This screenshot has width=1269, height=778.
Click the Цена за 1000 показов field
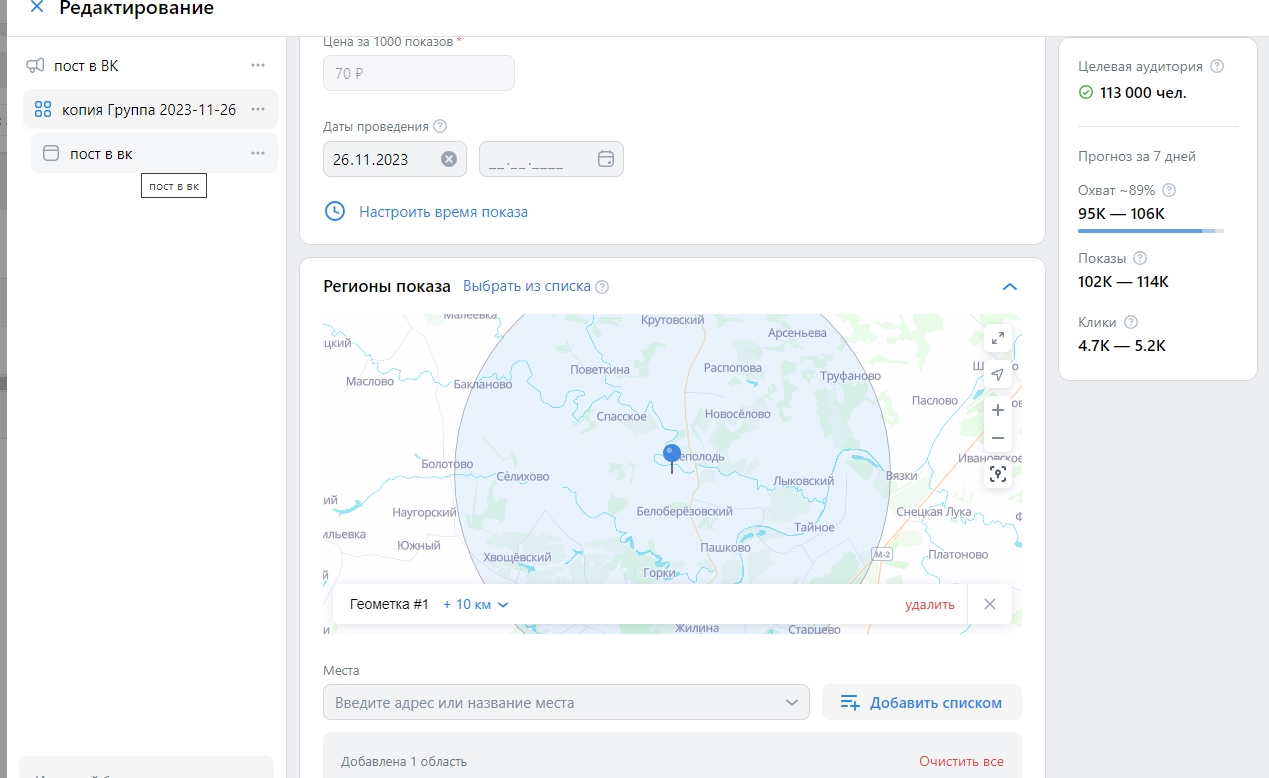point(419,73)
